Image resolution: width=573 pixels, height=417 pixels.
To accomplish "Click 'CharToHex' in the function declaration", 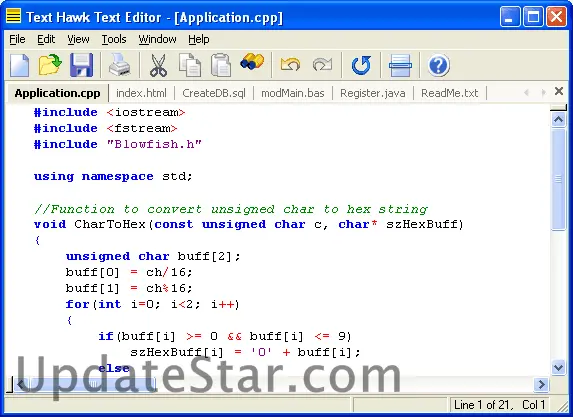I will tap(110, 224).
